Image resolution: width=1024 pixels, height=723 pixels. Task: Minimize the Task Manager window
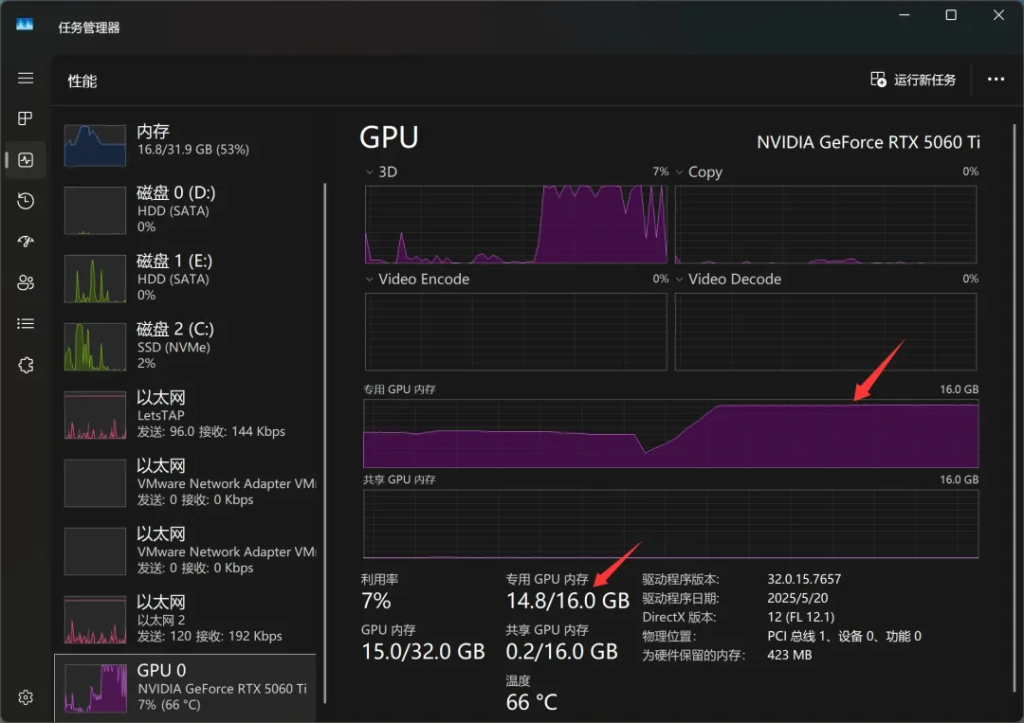coord(904,15)
